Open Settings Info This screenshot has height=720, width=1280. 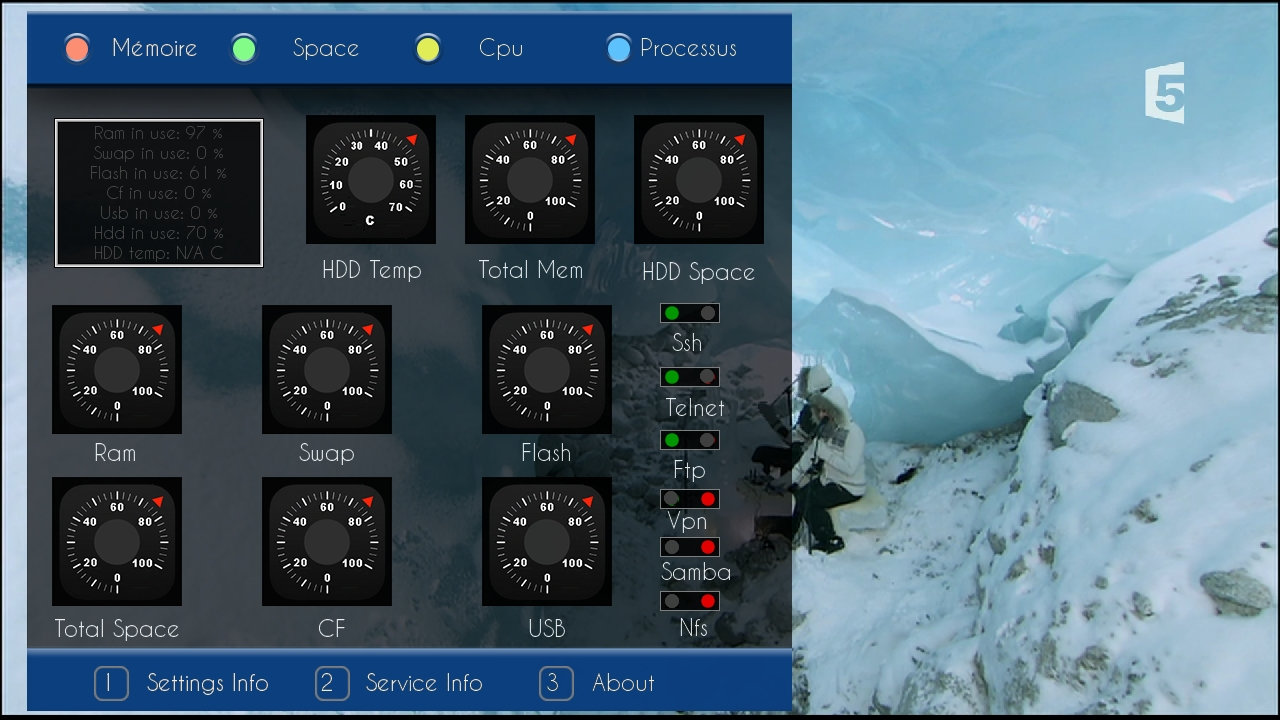click(x=208, y=683)
